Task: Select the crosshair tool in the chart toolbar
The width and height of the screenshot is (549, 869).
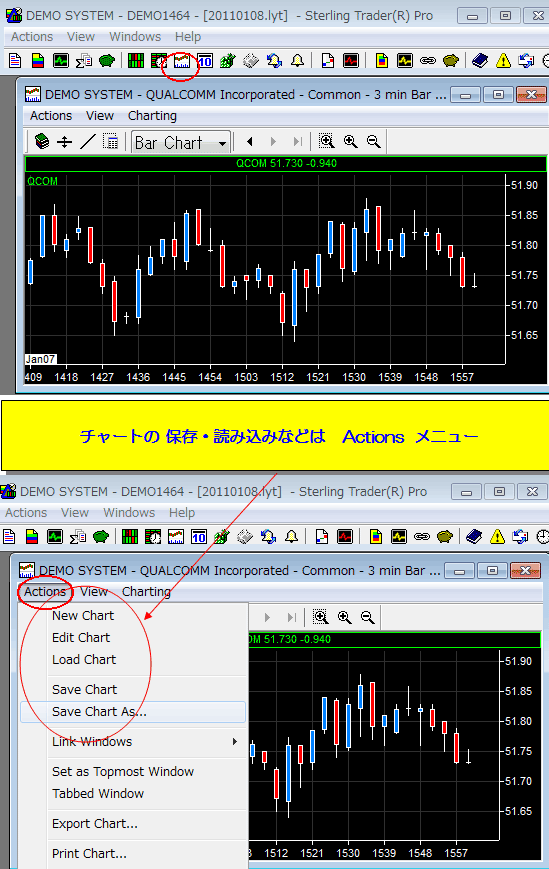Action: [x=65, y=142]
